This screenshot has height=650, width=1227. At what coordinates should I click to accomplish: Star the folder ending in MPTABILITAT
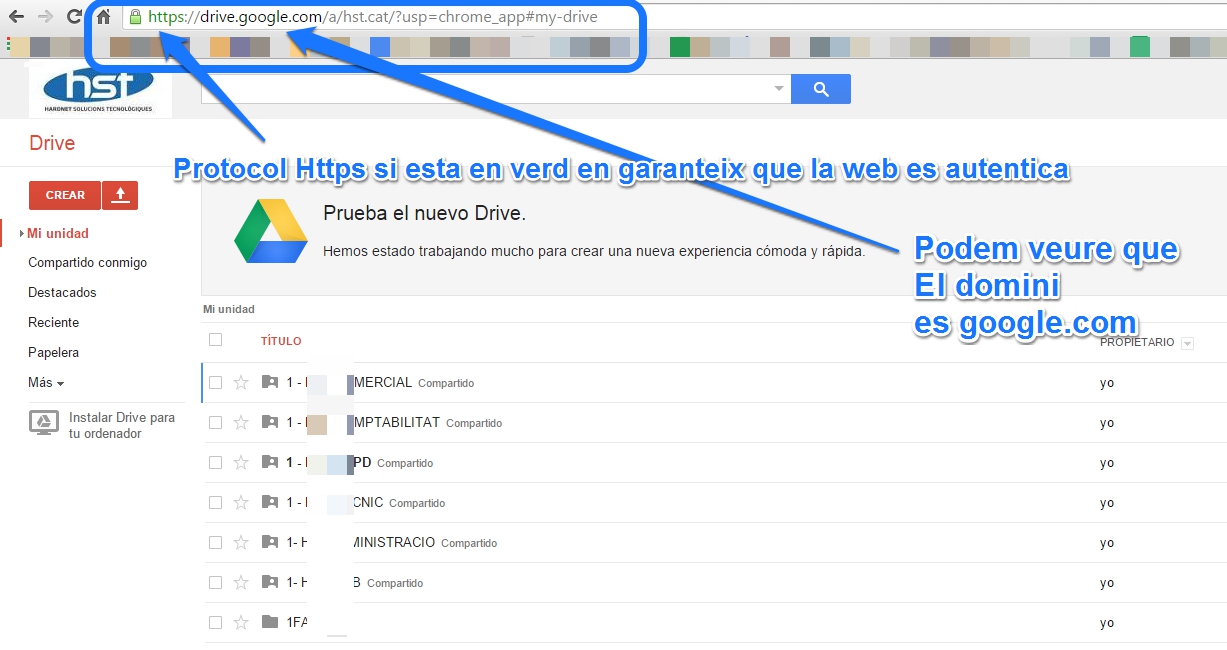pyautogui.click(x=240, y=422)
